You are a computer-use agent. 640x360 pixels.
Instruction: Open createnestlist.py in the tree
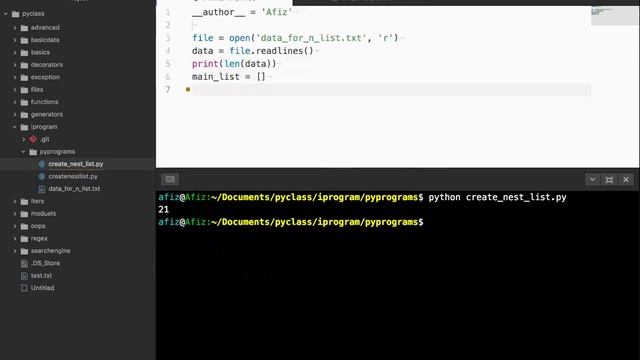pyautogui.click(x=73, y=176)
